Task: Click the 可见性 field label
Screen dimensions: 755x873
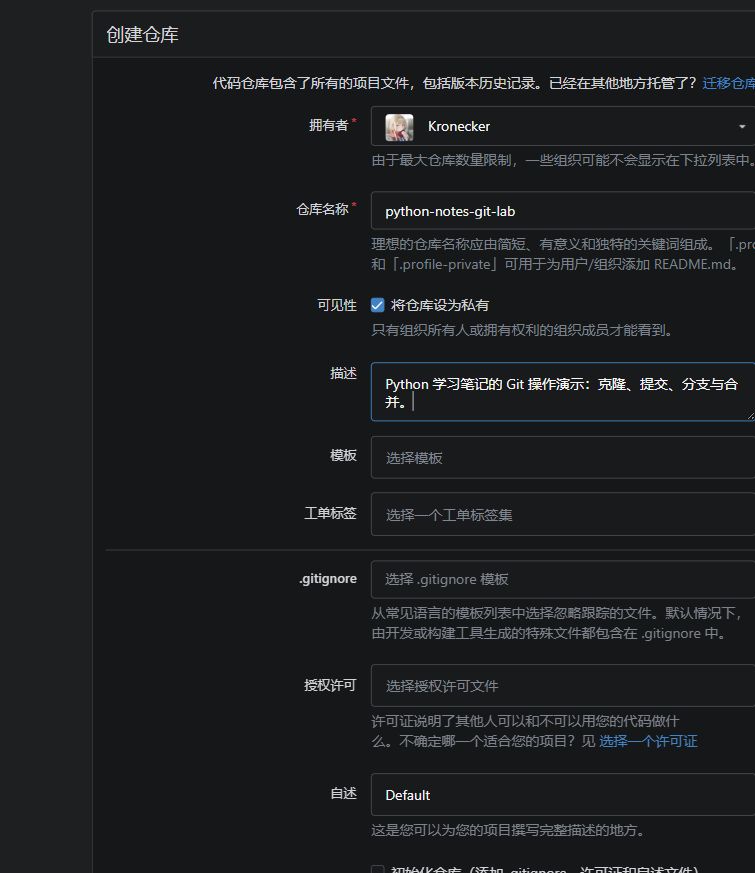Action: pyautogui.click(x=337, y=305)
